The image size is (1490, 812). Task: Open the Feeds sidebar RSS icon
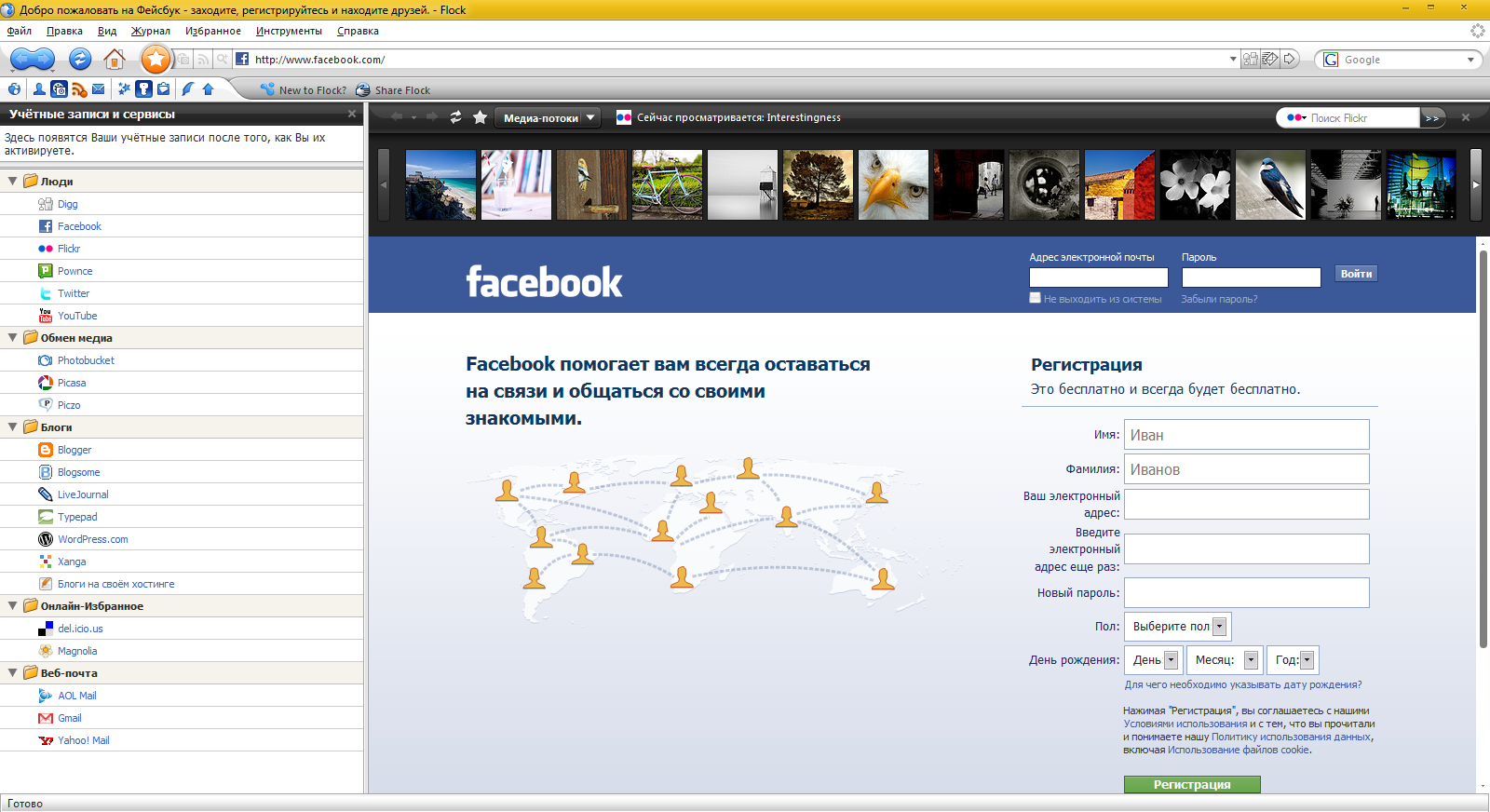click(x=79, y=89)
